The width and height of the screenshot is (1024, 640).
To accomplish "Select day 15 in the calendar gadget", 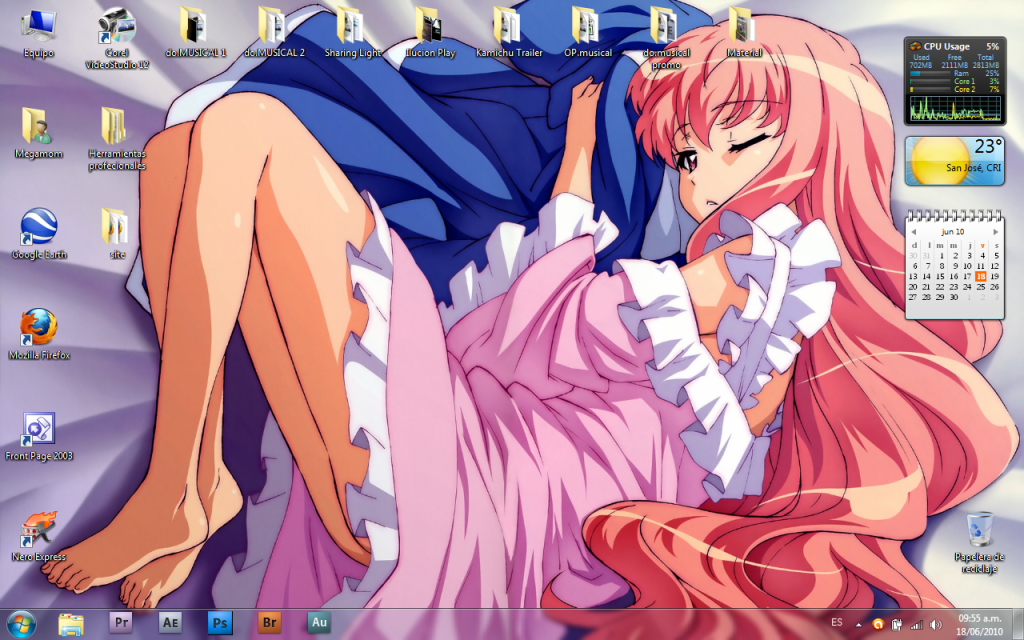I will pyautogui.click(x=940, y=276).
